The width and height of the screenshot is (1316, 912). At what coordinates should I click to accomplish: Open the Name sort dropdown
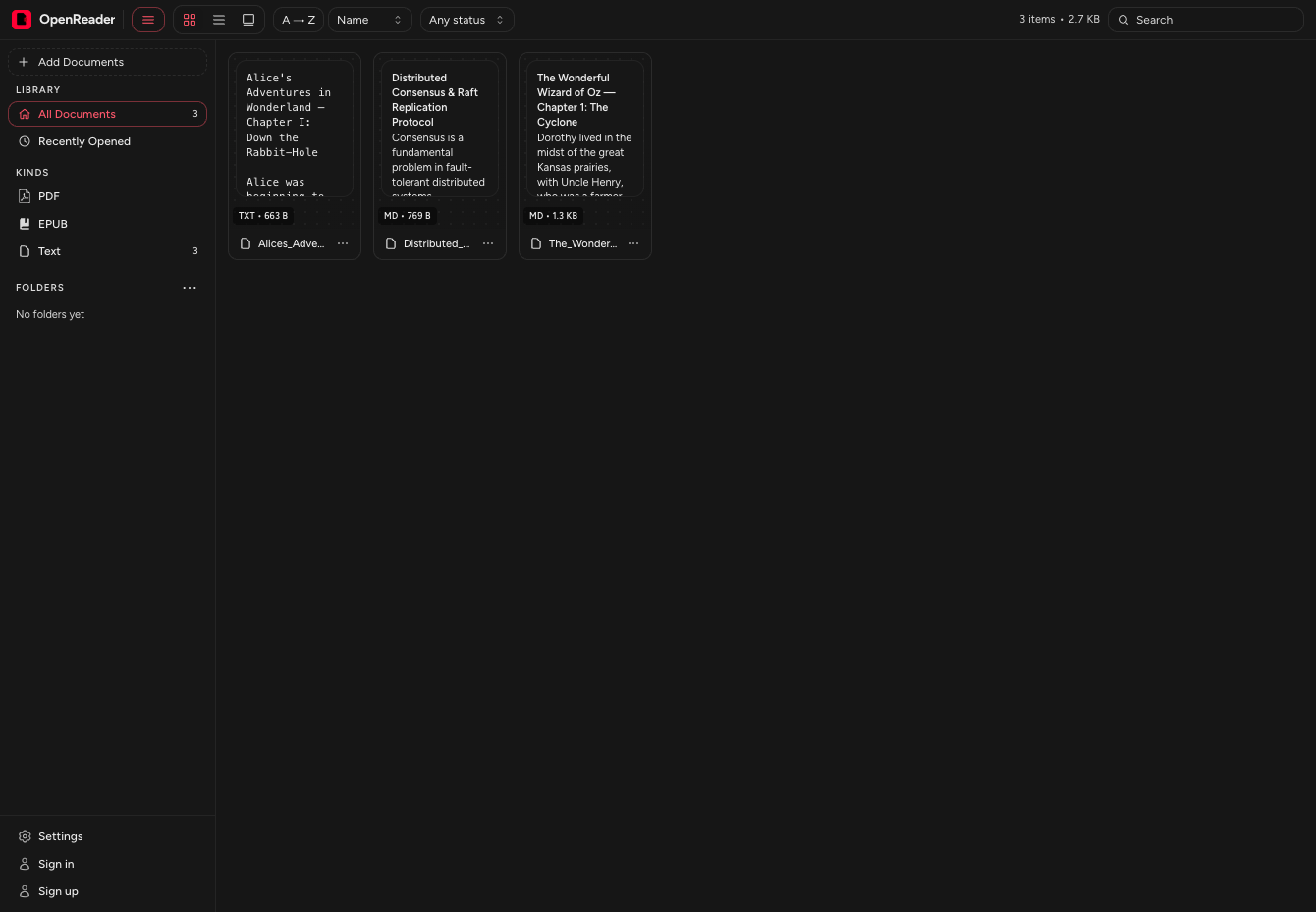tap(370, 20)
